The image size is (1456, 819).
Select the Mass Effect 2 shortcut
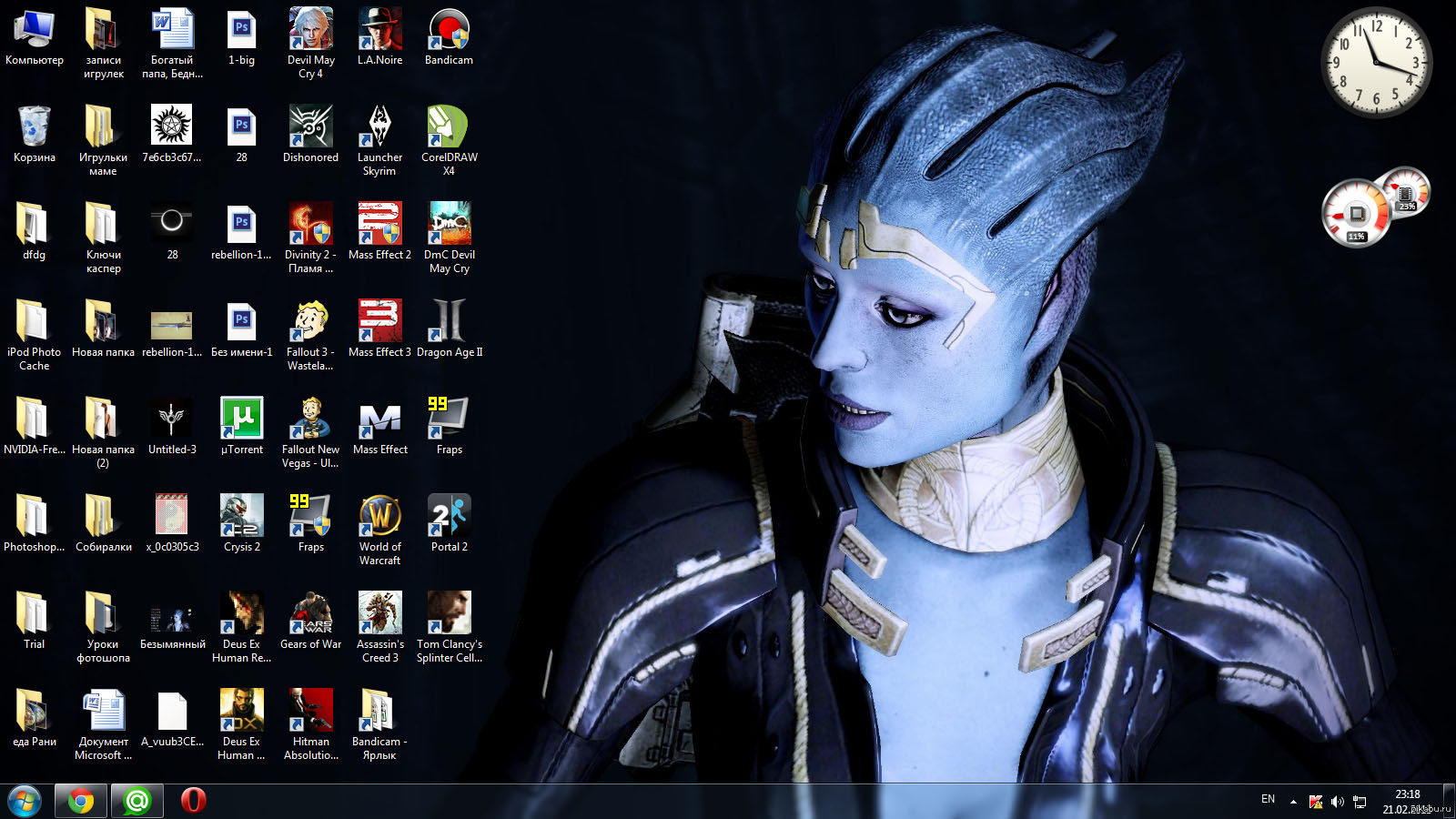(380, 233)
